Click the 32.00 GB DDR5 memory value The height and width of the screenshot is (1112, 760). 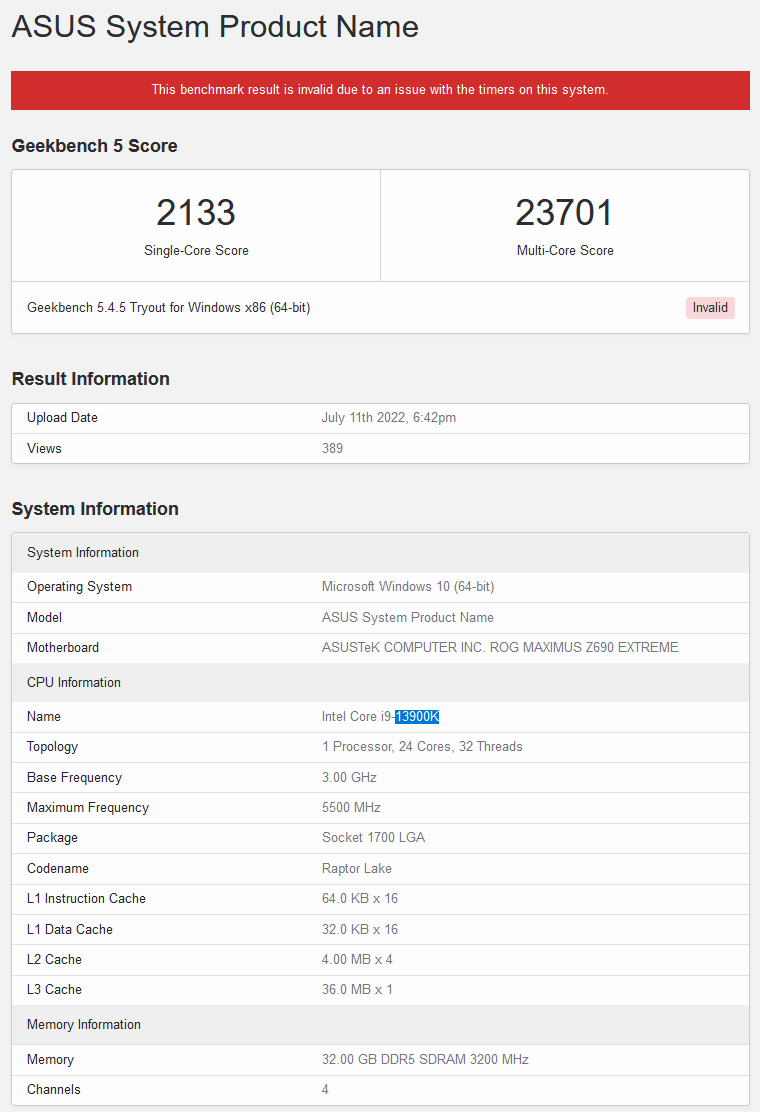425,1060
